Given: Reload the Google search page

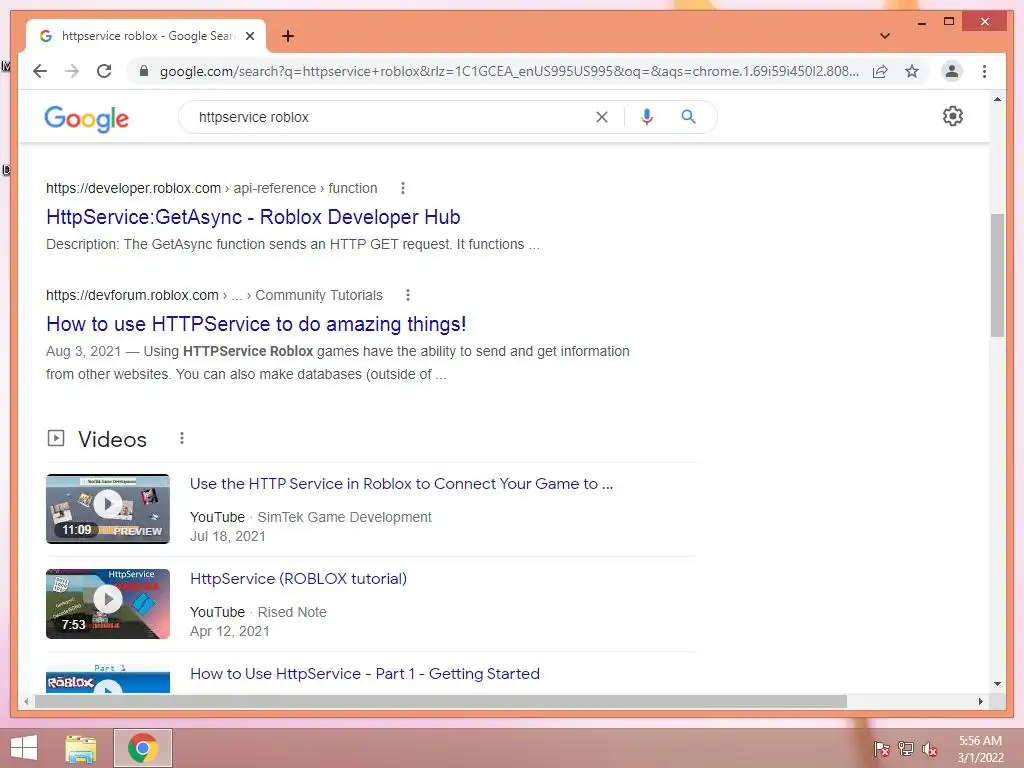Looking at the screenshot, I should click(104, 71).
